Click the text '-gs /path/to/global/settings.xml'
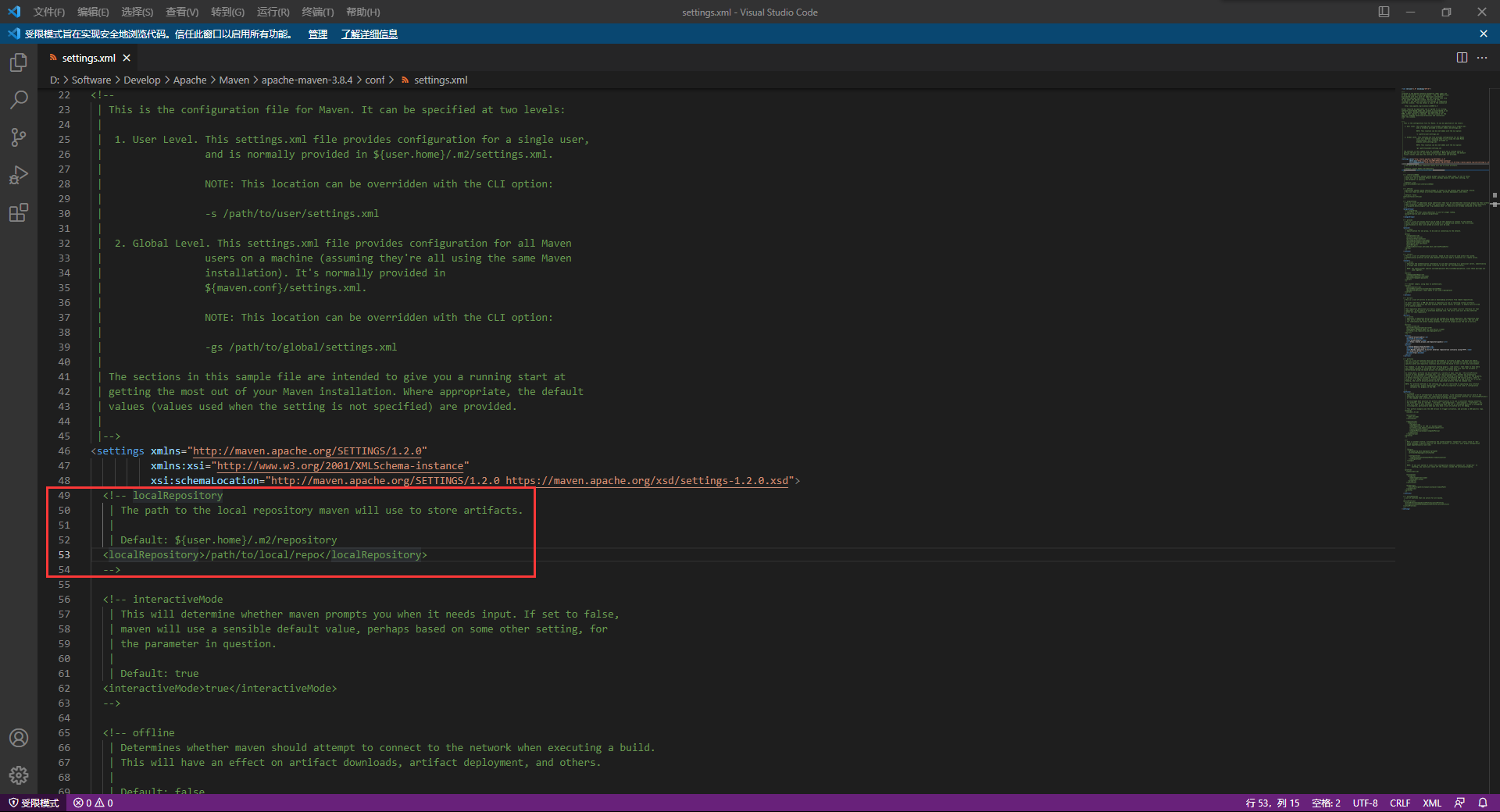 (301, 347)
